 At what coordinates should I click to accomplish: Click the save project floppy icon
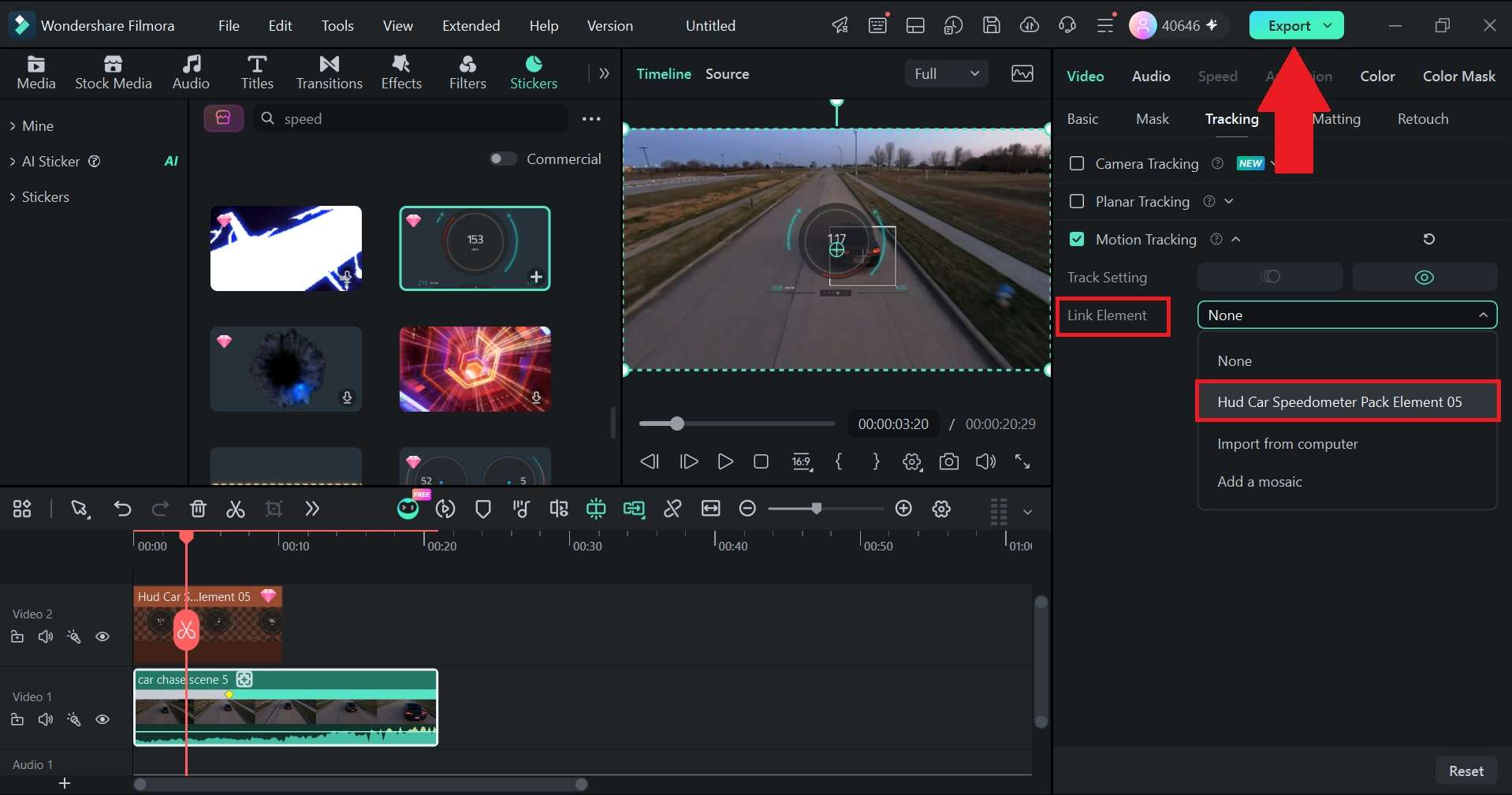tap(991, 25)
